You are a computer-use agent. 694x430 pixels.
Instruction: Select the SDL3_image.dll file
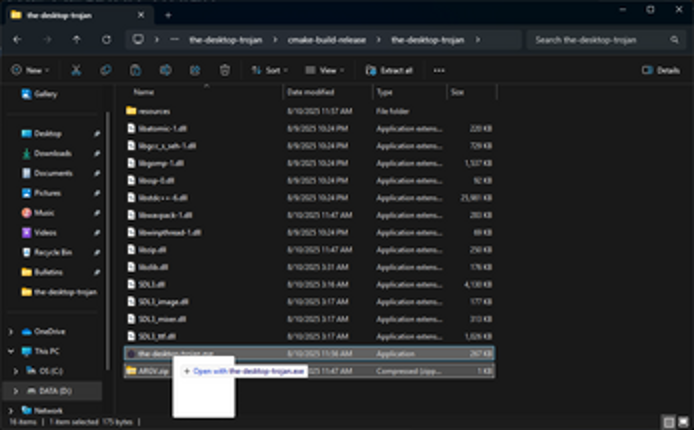309,302
